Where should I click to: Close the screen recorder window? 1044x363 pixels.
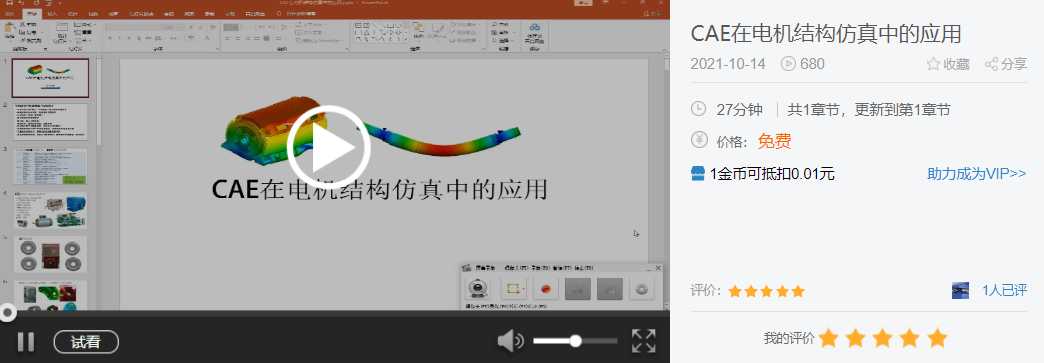click(x=658, y=268)
